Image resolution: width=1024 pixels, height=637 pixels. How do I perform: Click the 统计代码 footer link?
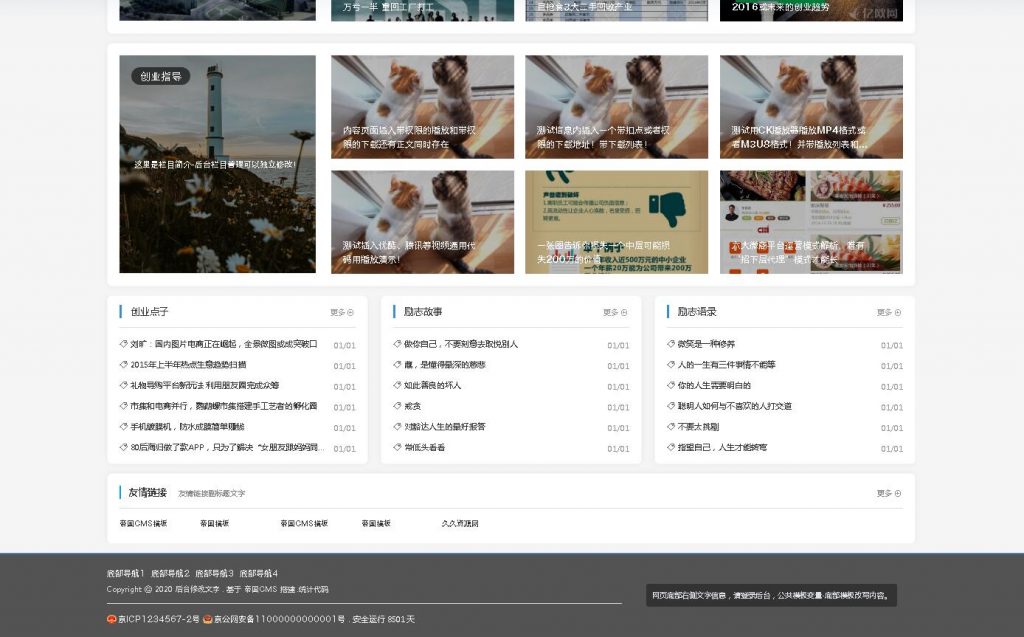tap(313, 589)
